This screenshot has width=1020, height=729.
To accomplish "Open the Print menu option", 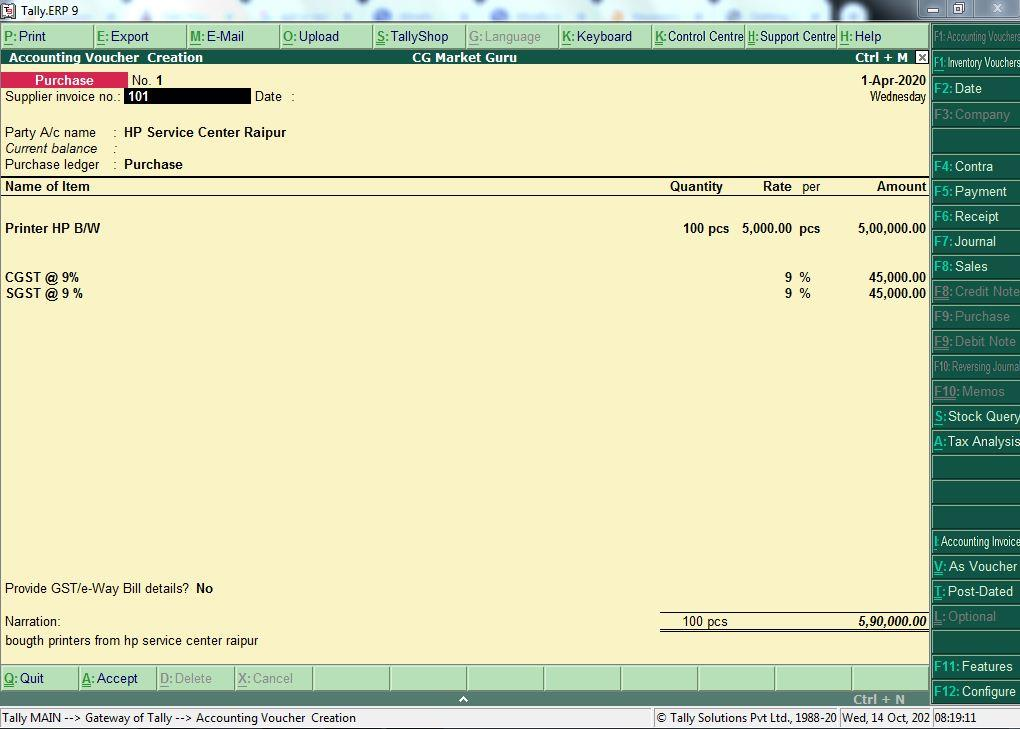I will 26,36.
